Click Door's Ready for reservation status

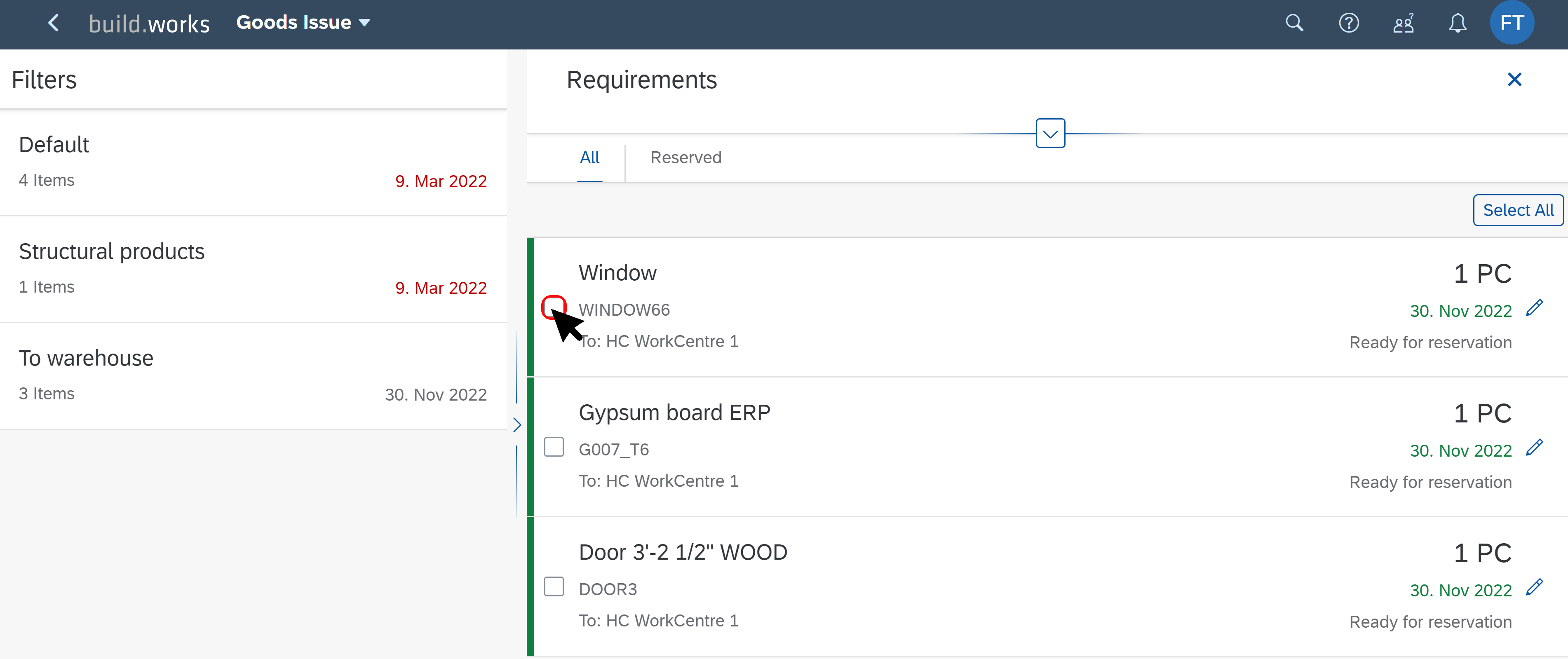point(1430,622)
